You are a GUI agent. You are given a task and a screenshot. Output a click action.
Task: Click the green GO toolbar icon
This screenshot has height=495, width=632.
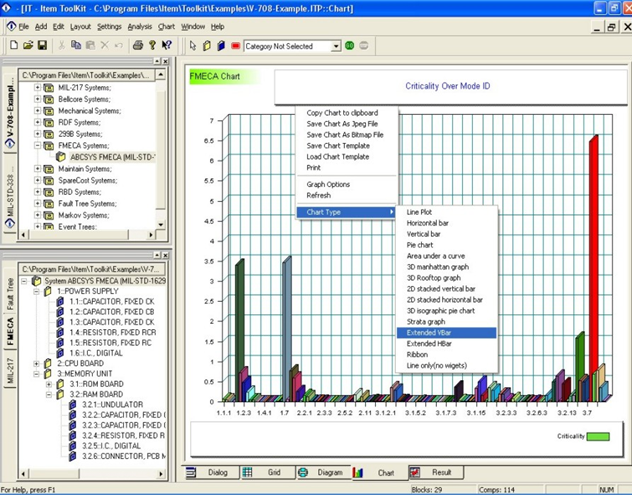coord(350,46)
